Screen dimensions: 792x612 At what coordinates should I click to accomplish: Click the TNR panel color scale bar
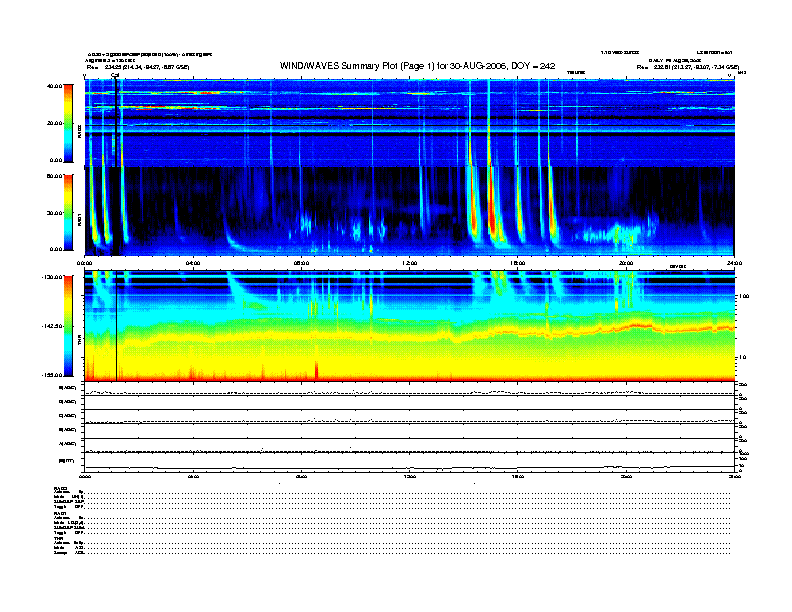click(68, 326)
